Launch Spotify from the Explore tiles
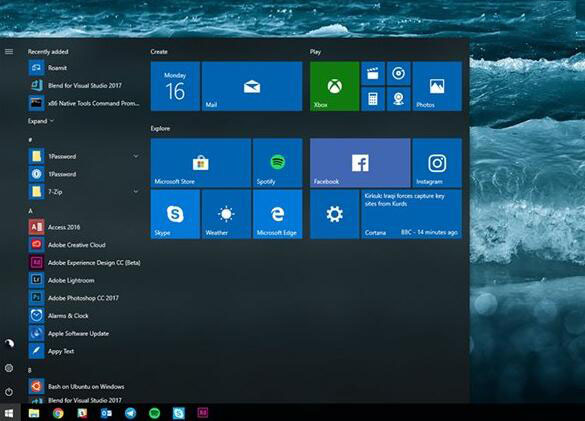 [278, 163]
